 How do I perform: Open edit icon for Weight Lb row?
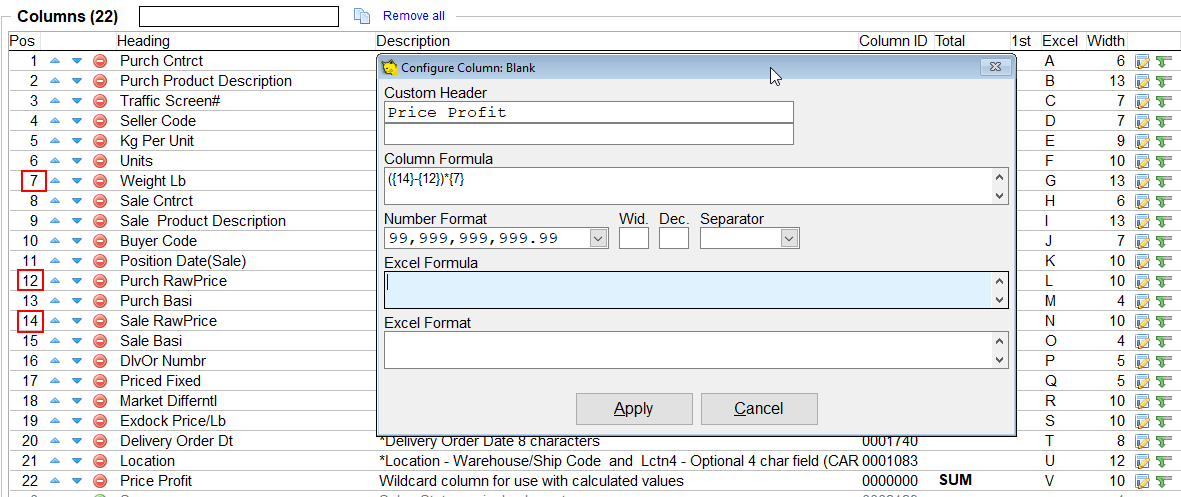tap(1142, 181)
